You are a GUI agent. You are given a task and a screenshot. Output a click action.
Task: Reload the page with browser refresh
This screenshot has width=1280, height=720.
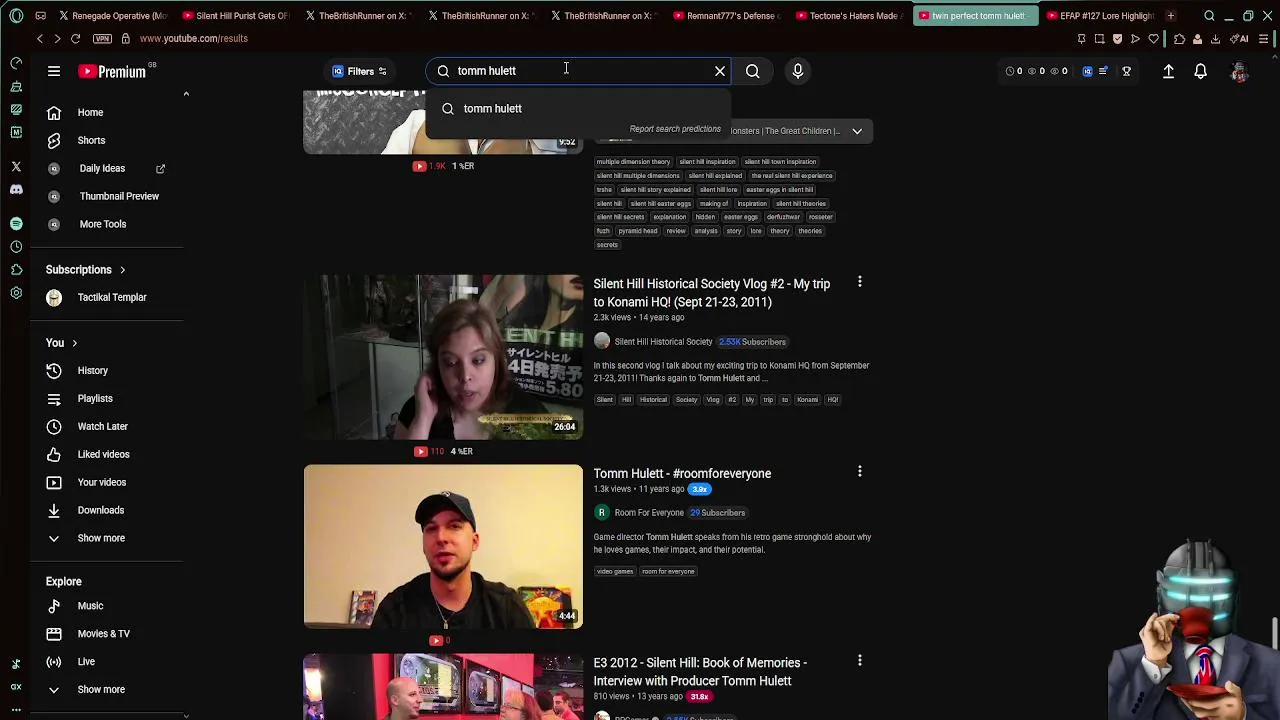point(75,38)
